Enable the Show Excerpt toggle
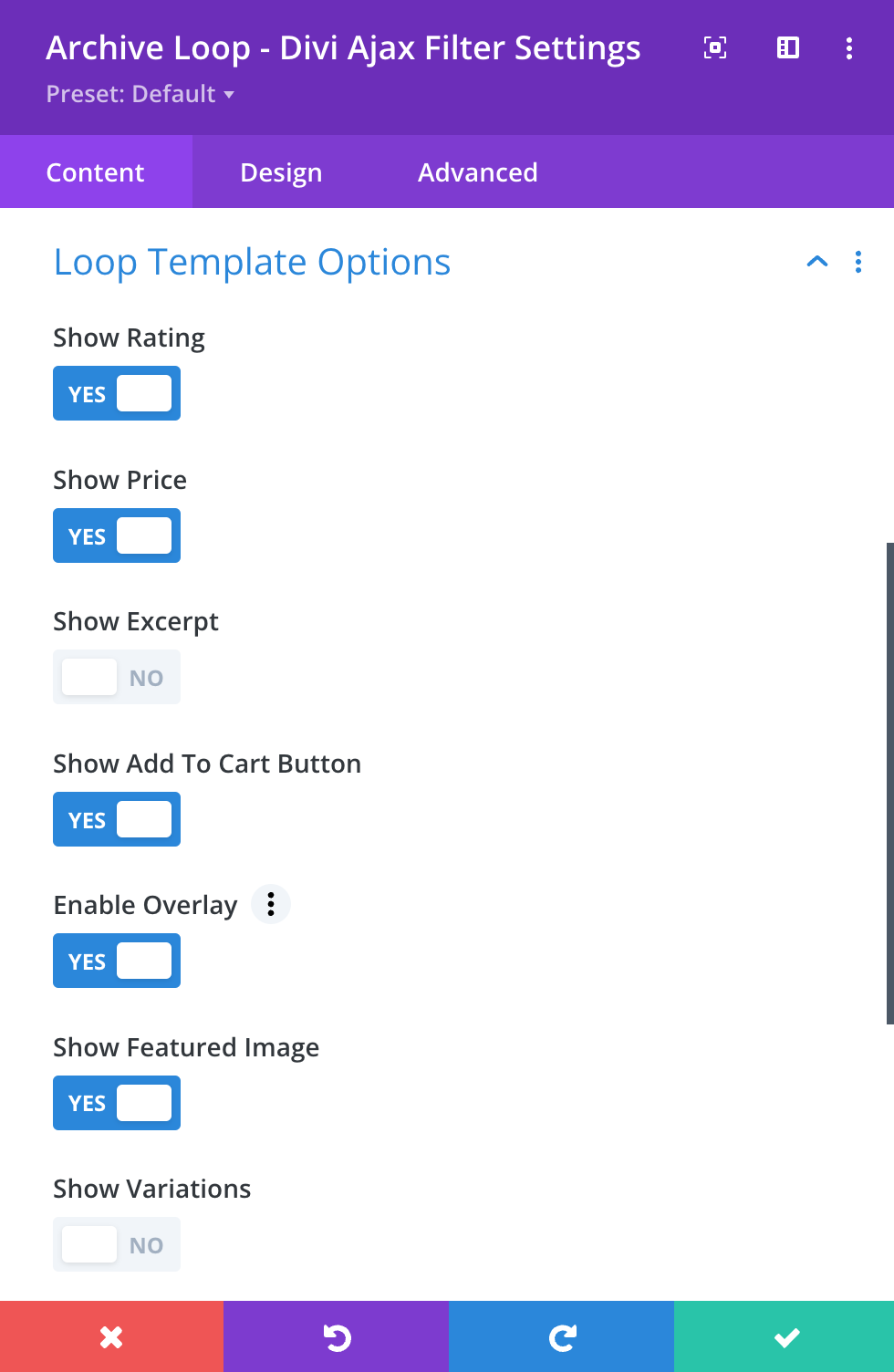Screen dimensions: 894x1372 pos(117,678)
